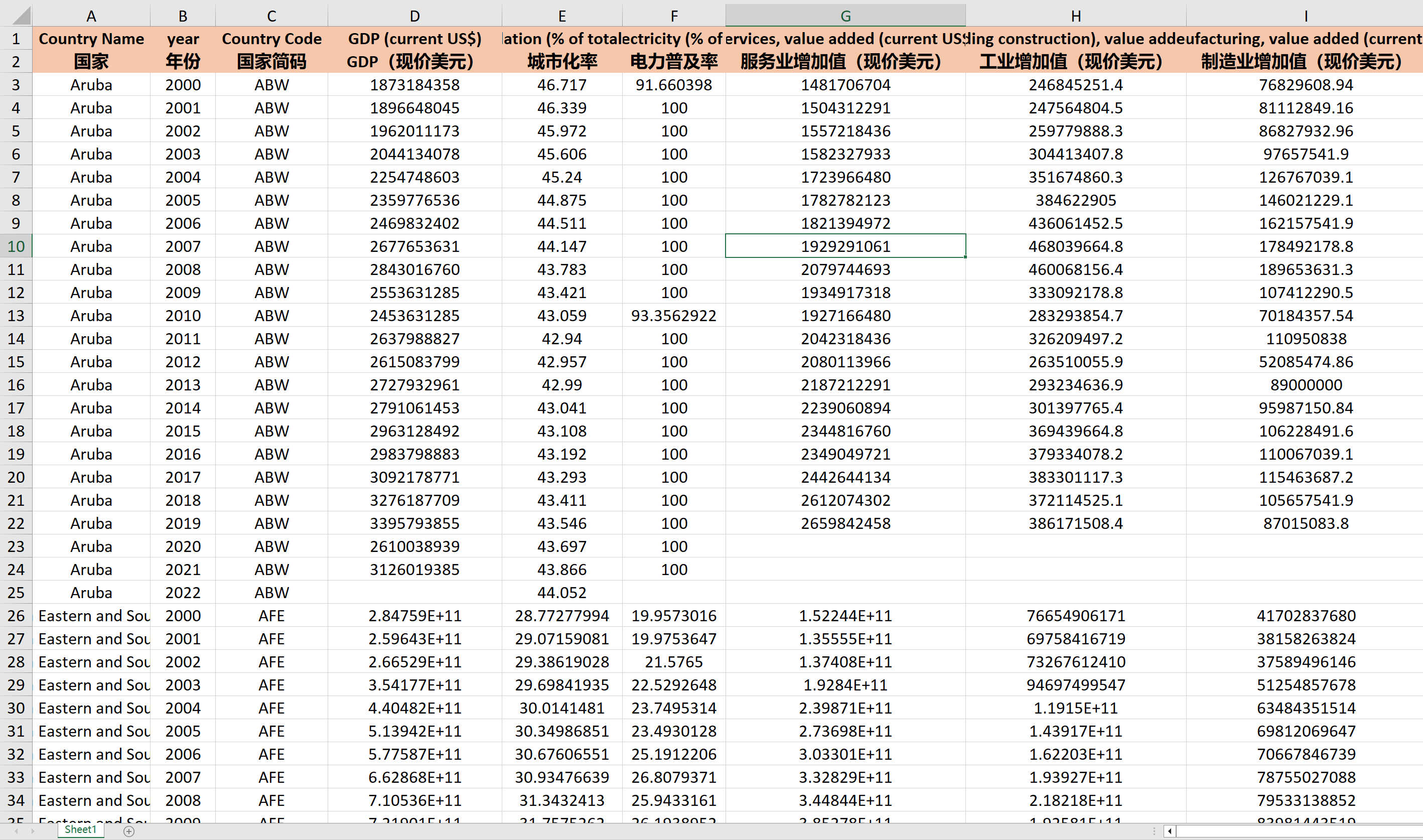Select row 26 header
The width and height of the screenshot is (1423, 840).
pos(16,615)
